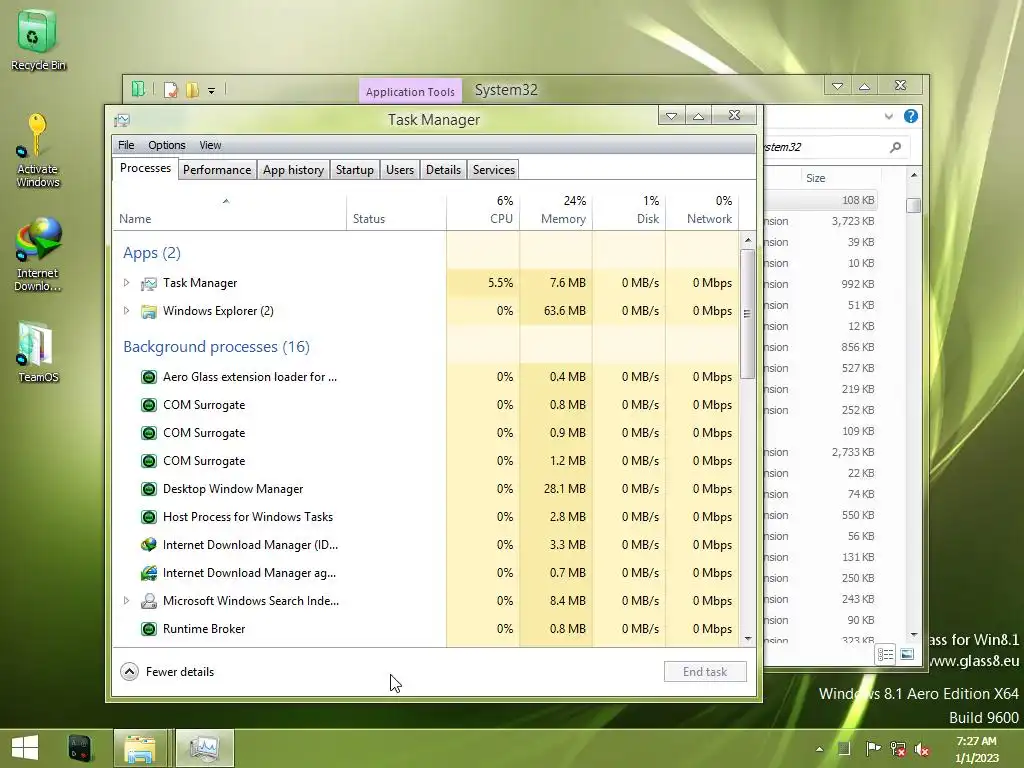Open the Application Tools ribbon tab
Viewport: 1024px width, 768px height.
[x=410, y=91]
